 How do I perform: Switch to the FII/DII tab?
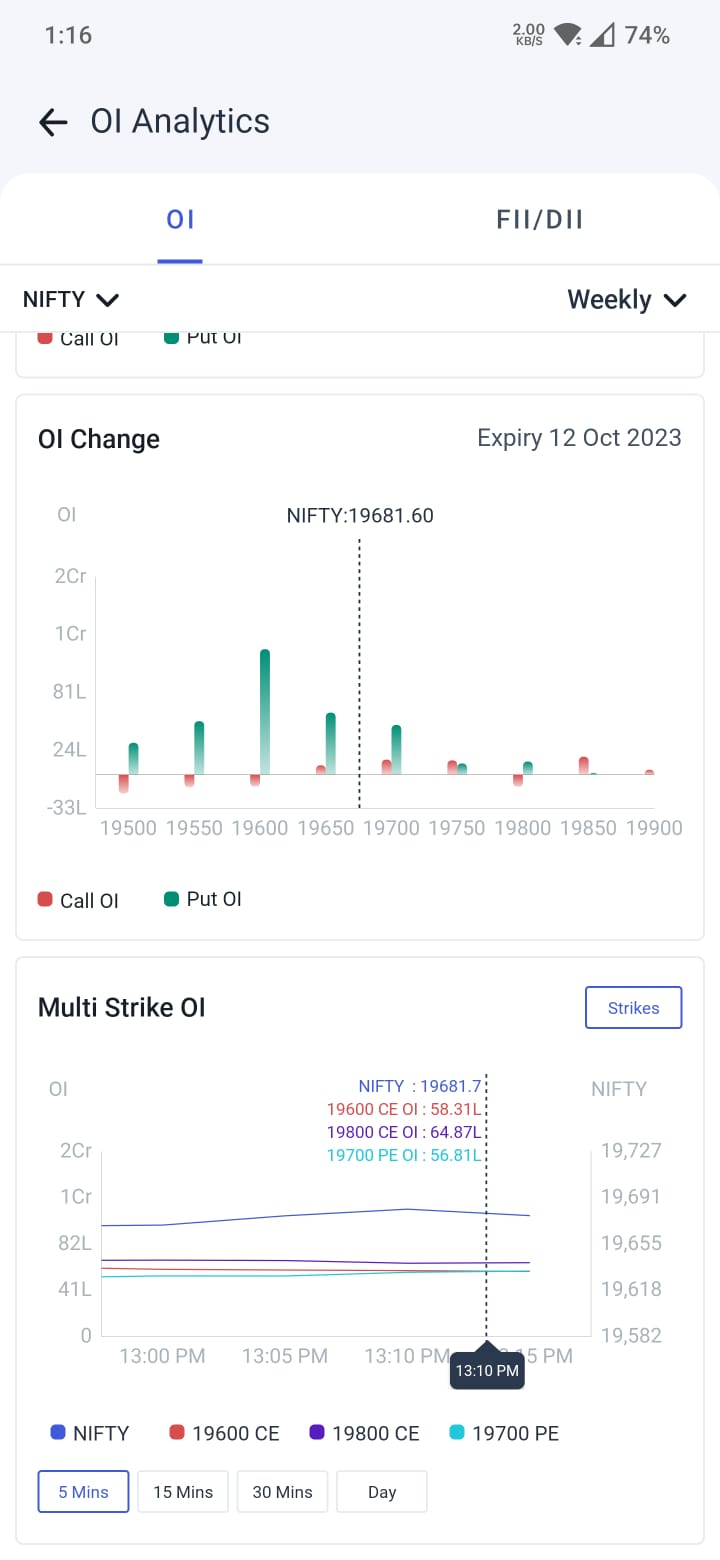pyautogui.click(x=540, y=220)
